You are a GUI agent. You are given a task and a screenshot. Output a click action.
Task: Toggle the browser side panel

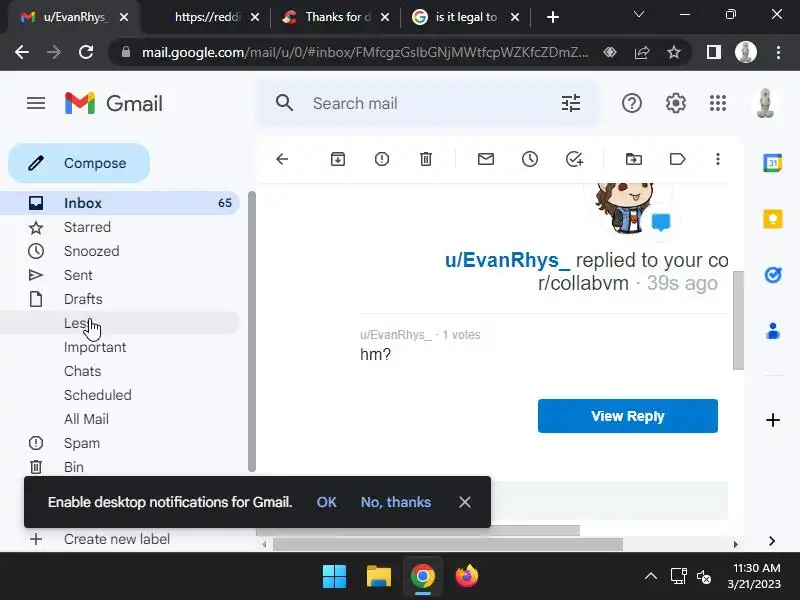(714, 52)
